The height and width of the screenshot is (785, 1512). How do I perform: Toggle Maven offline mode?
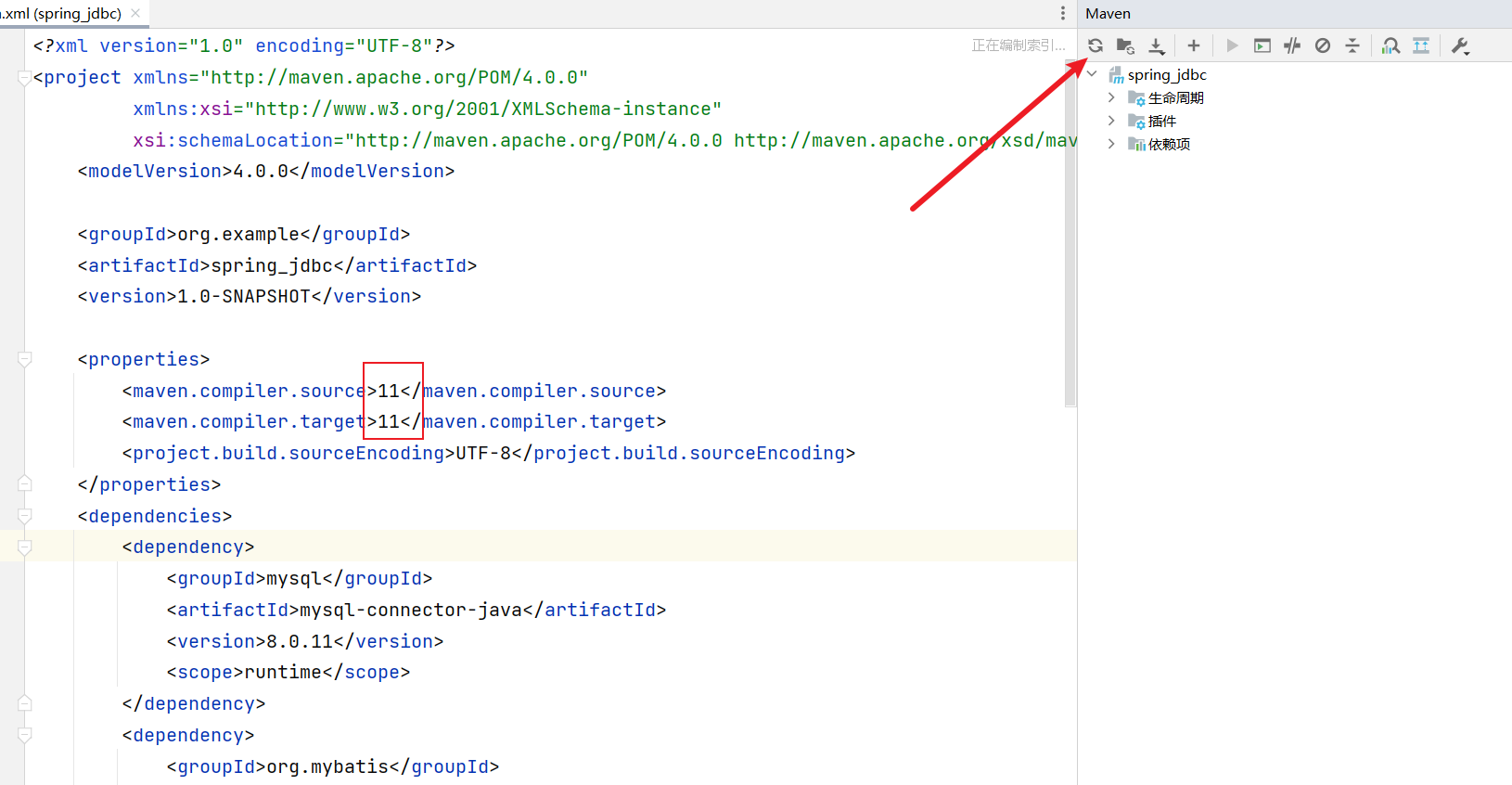pyautogui.click(x=1292, y=45)
